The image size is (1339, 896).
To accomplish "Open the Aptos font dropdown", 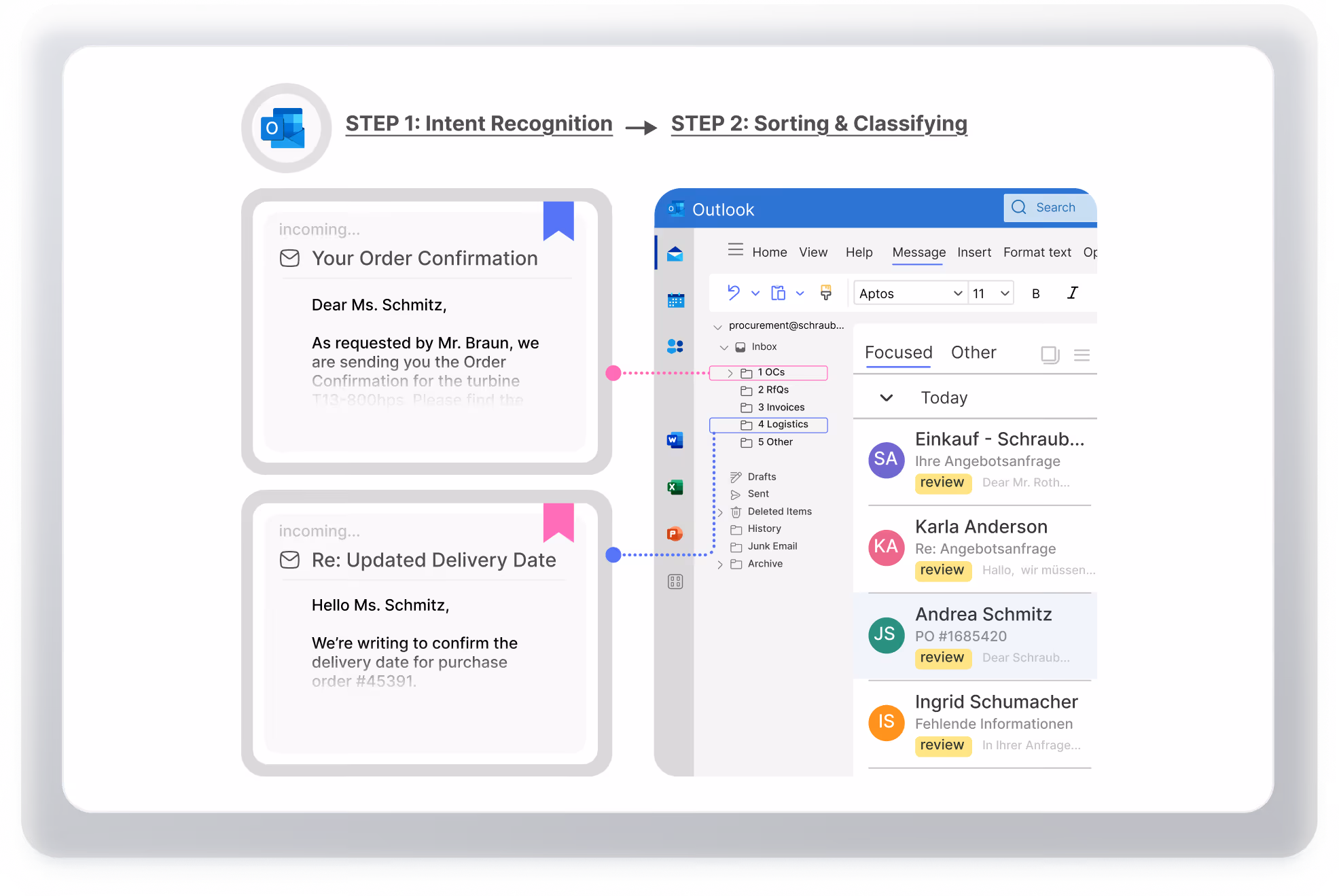I will (x=910, y=293).
